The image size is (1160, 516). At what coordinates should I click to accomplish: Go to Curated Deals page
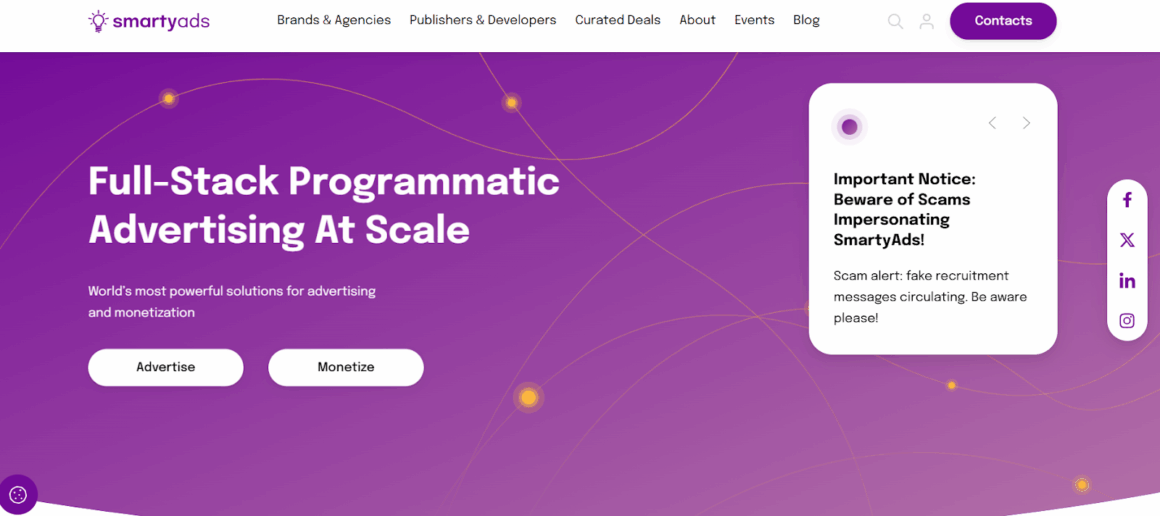click(618, 20)
